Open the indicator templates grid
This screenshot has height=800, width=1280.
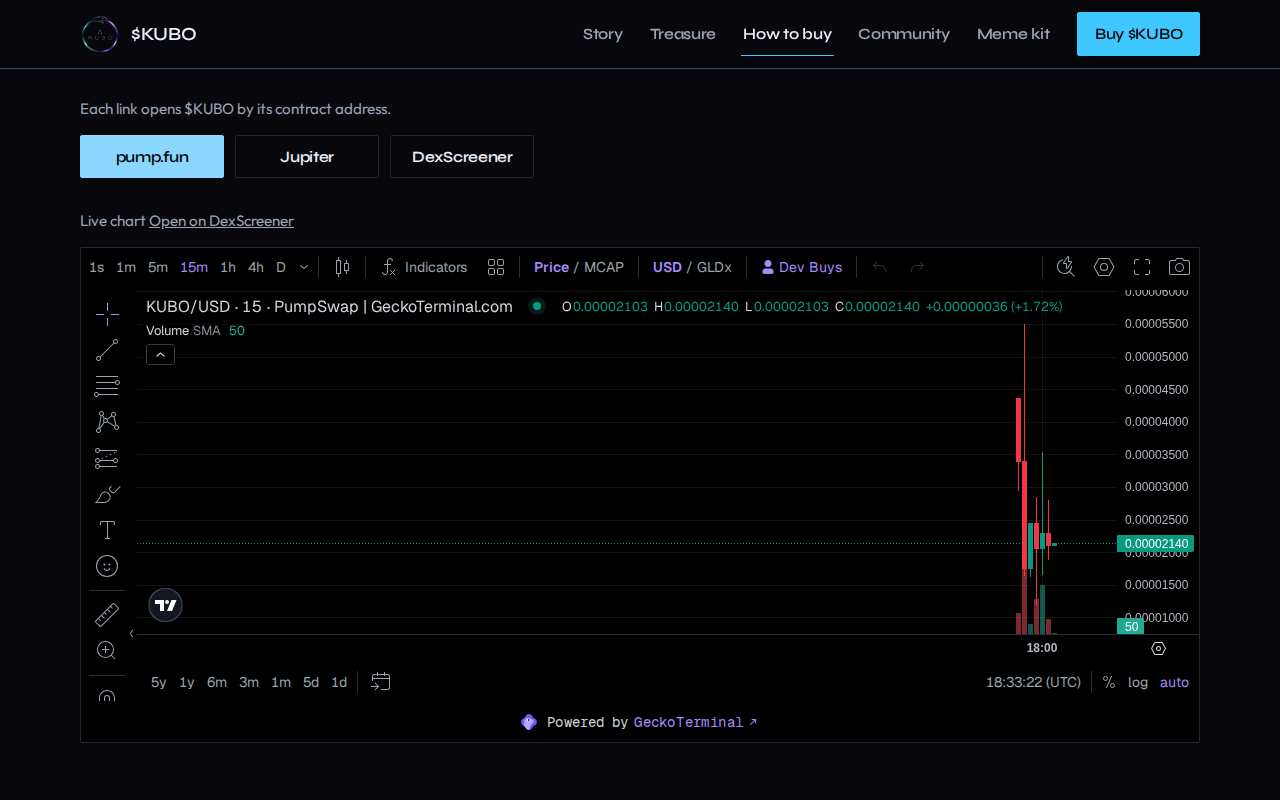[496, 267]
